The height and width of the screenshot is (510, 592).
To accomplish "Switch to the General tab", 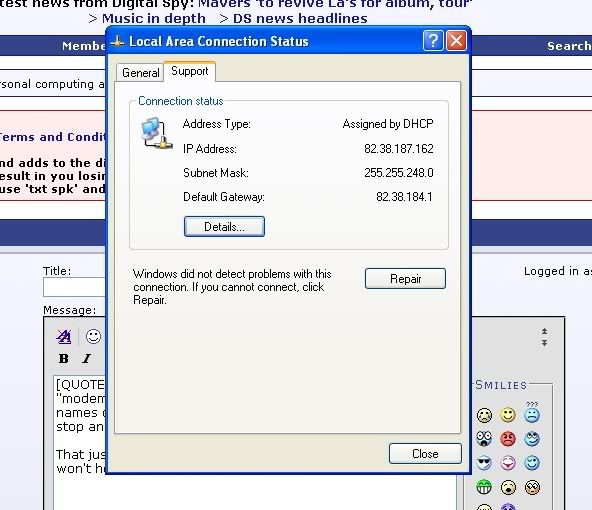I will click(140, 72).
